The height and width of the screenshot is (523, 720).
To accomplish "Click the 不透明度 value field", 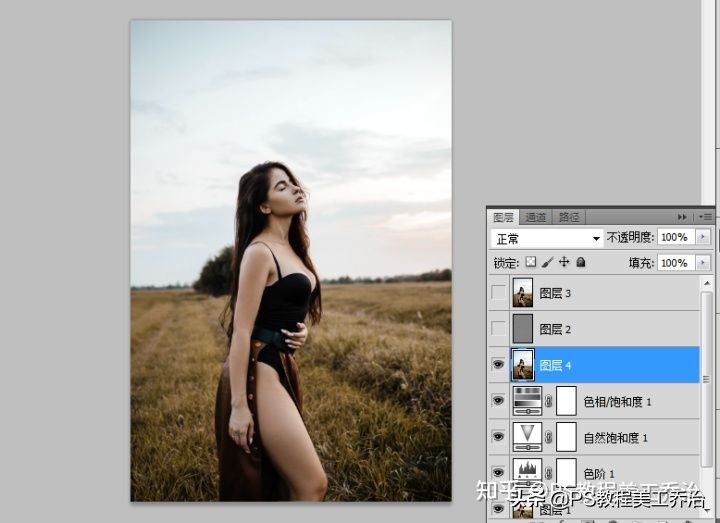I will click(675, 237).
